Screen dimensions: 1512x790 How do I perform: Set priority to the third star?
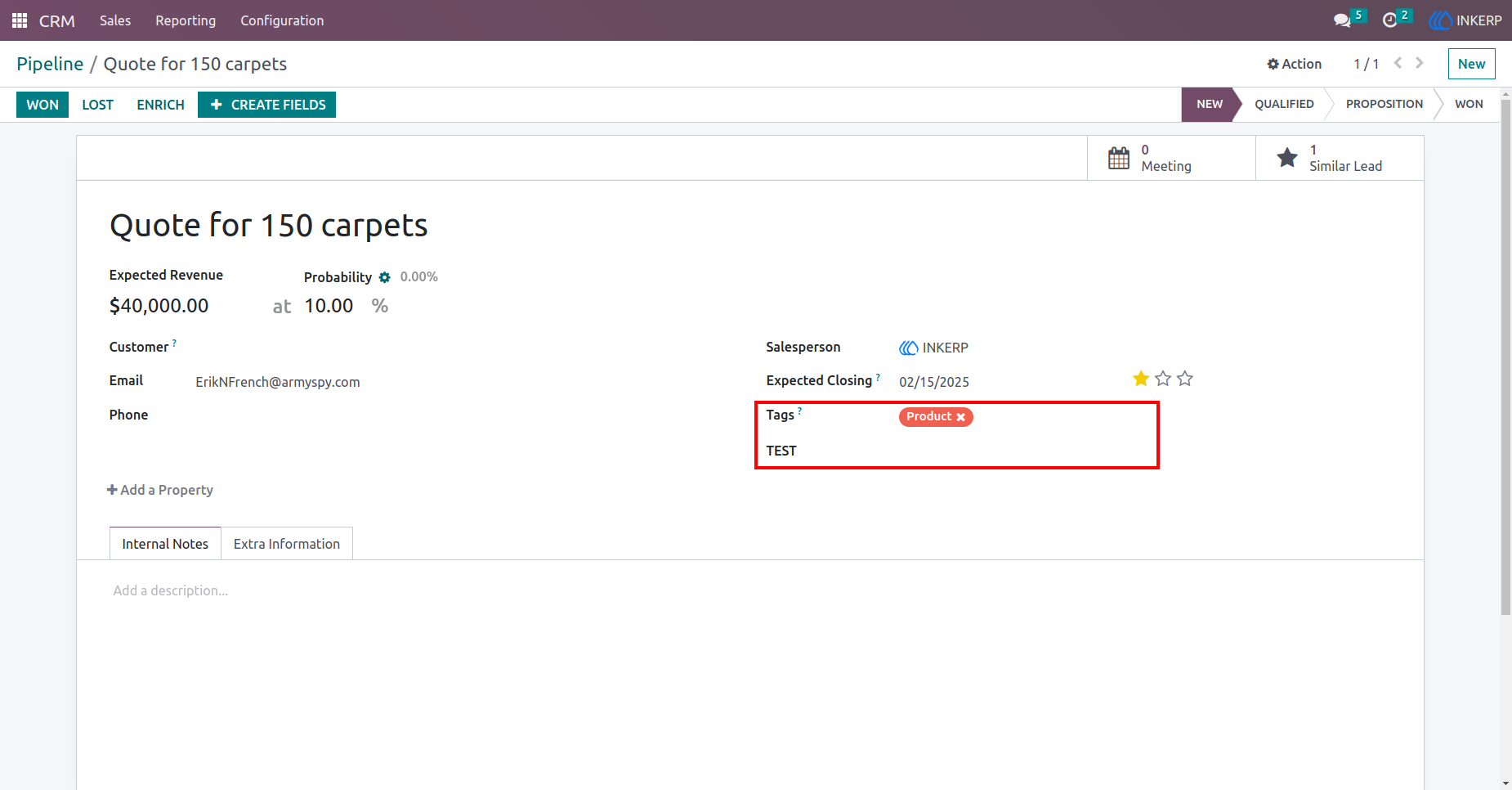[x=1185, y=379]
